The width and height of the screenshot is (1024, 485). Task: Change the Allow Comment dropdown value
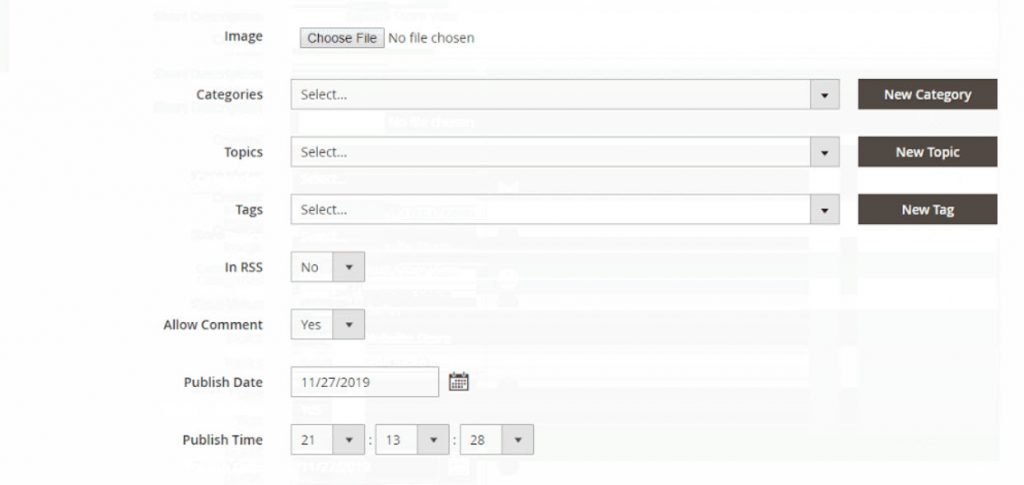[x=328, y=324]
